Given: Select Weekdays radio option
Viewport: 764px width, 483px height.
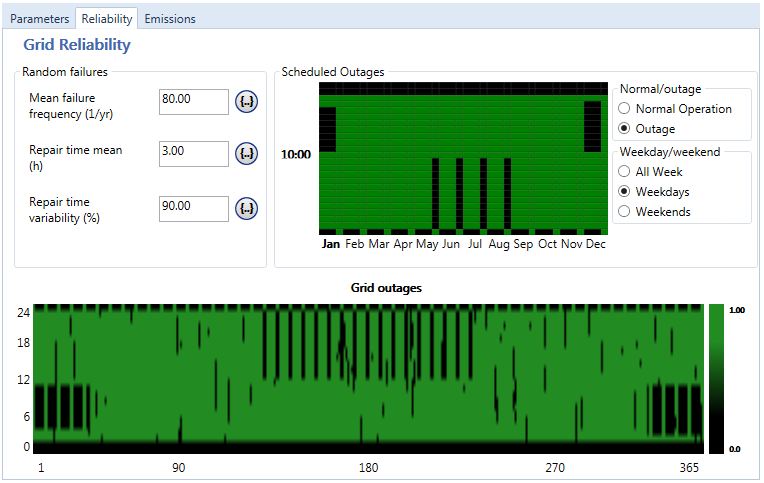Looking at the screenshot, I should coord(625,191).
